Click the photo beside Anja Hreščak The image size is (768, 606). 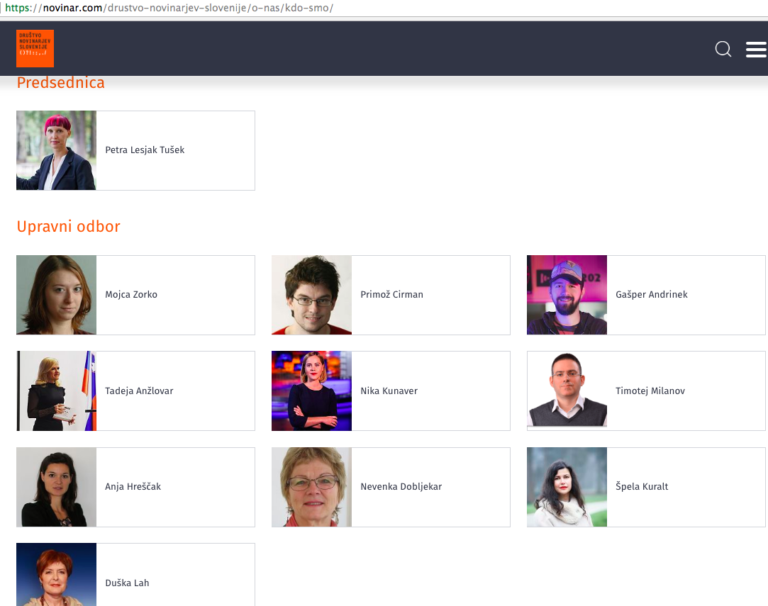[x=57, y=487]
